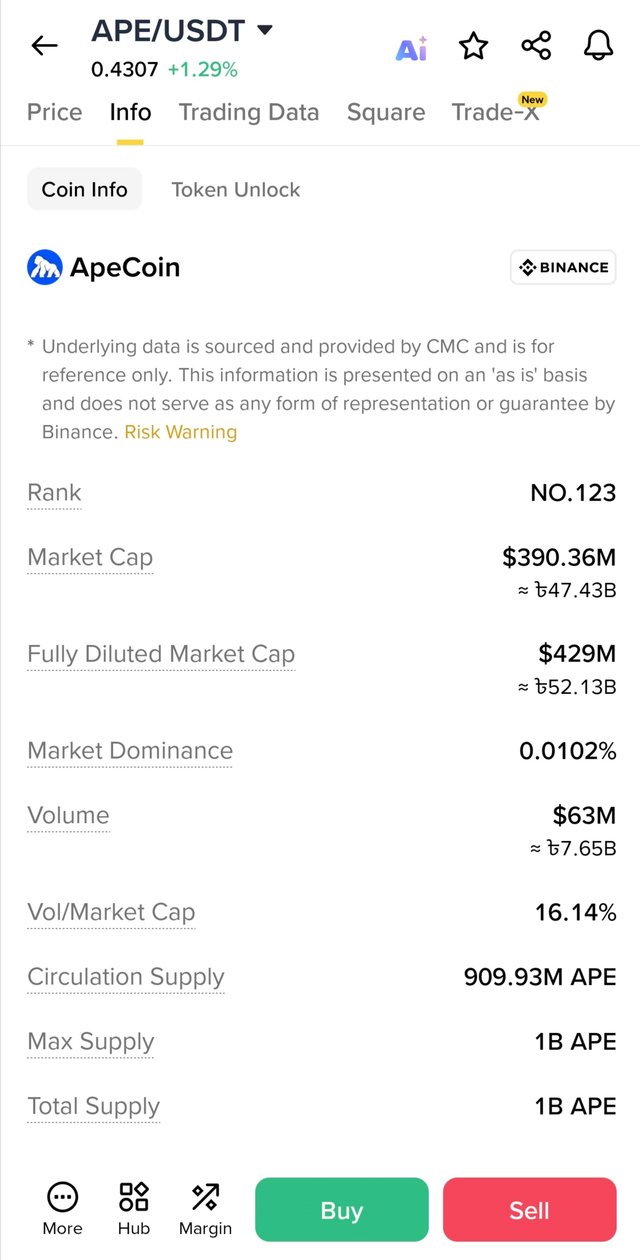Add APE/USDT to favorites star

(473, 46)
